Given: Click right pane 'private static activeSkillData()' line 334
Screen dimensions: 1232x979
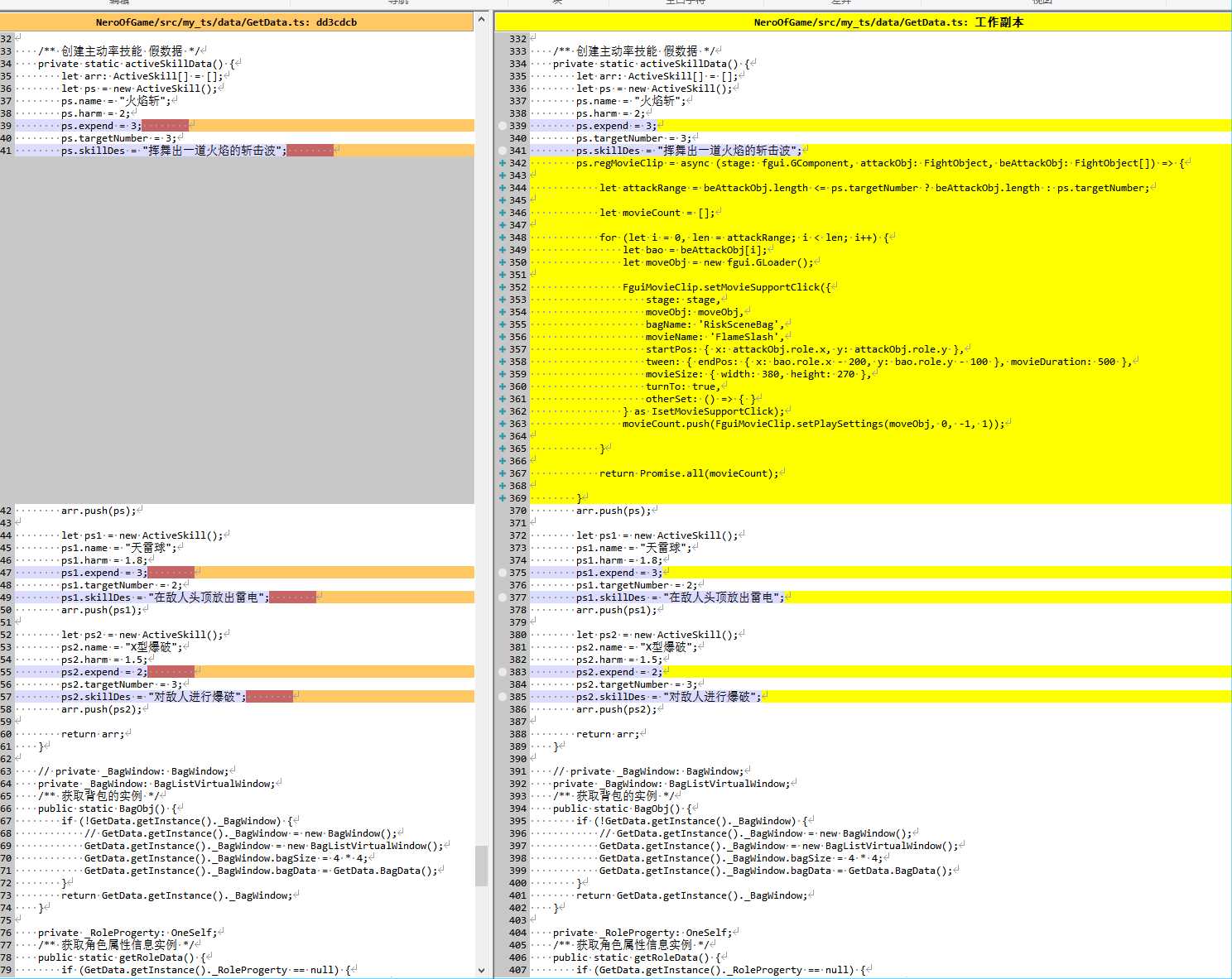Looking at the screenshot, I should pyautogui.click(x=651, y=64).
